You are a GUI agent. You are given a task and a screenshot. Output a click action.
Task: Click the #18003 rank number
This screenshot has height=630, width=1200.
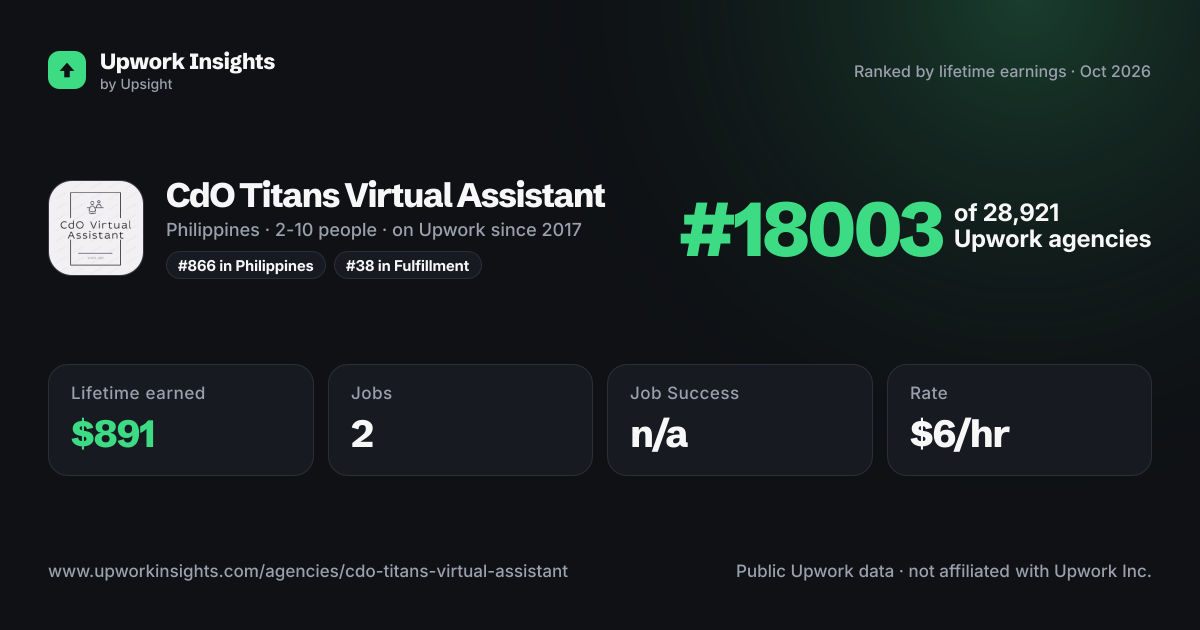pos(811,231)
